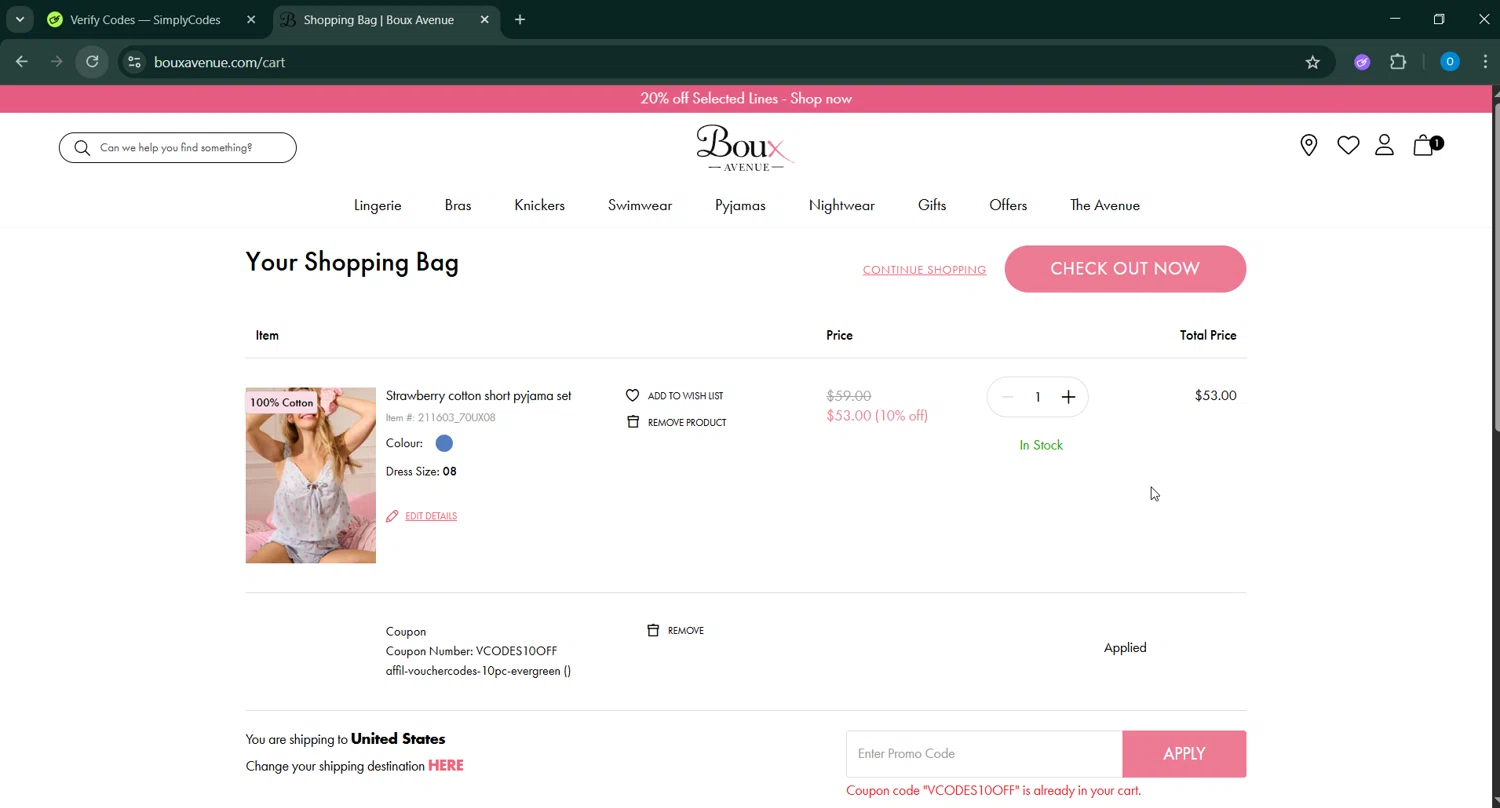Open the Pyjamas menu

740,205
